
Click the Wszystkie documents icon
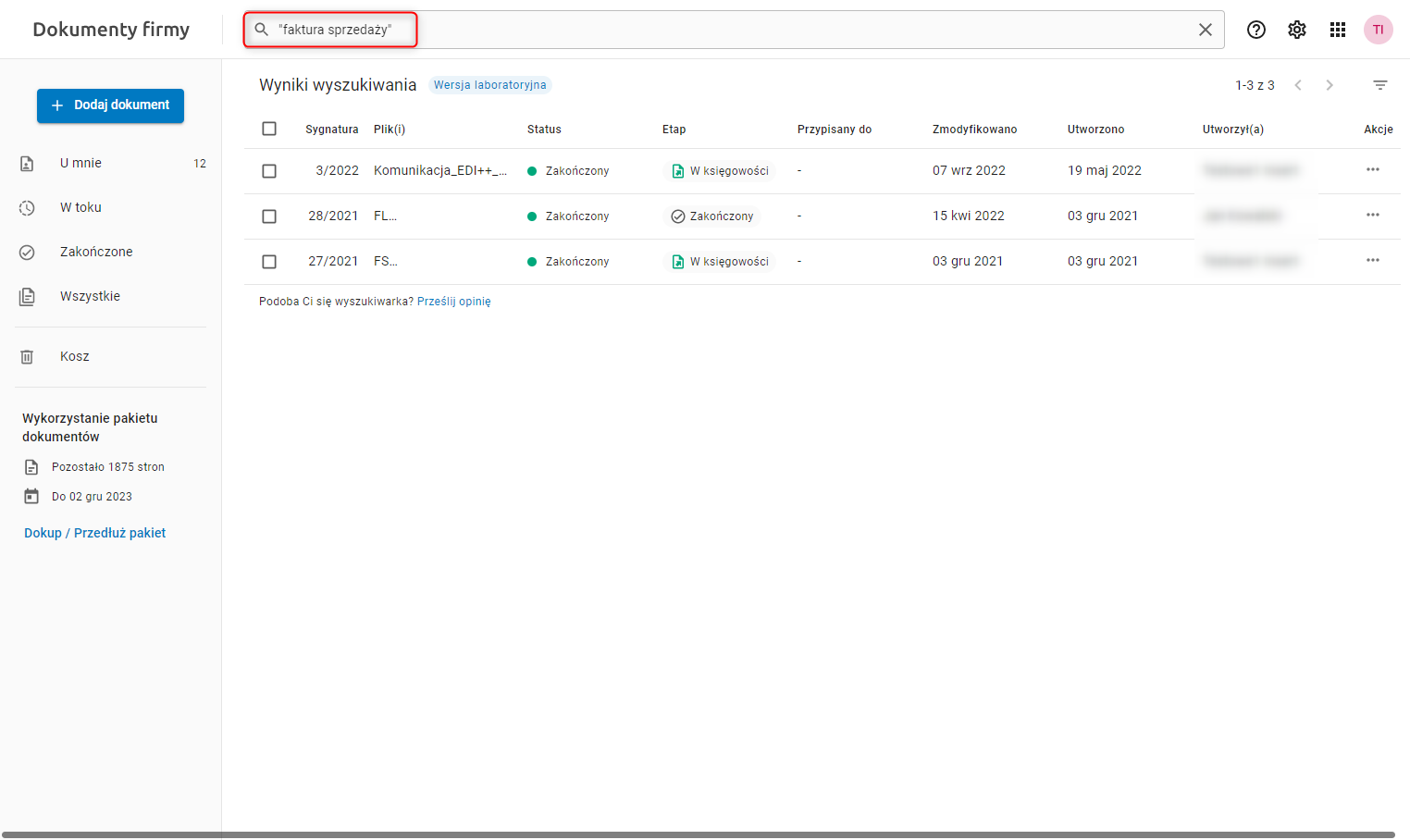coord(27,297)
